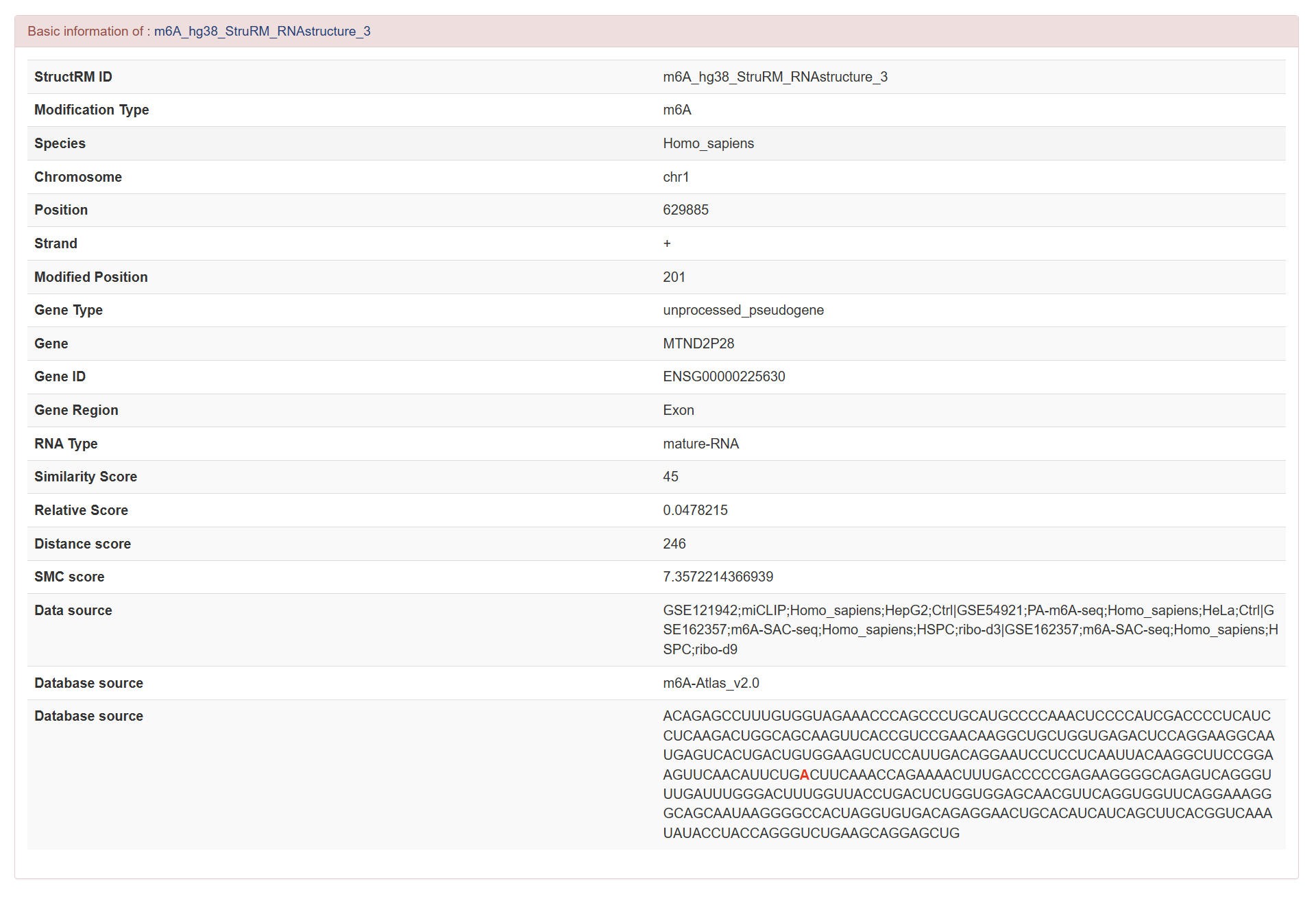This screenshot has width=1316, height=899.
Task: Select the position value 629885
Action: tap(685, 210)
